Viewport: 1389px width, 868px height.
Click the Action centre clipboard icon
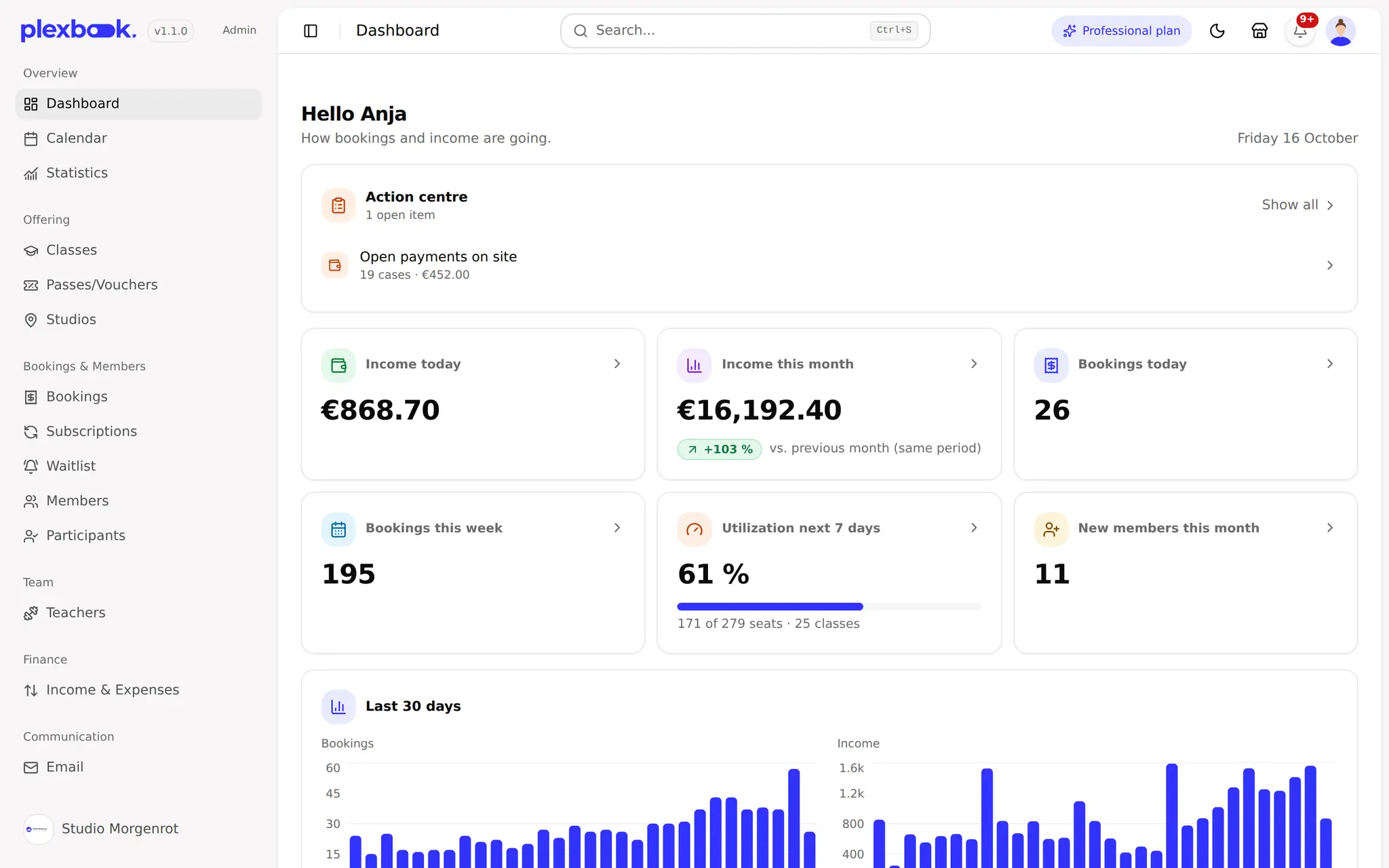(x=338, y=205)
